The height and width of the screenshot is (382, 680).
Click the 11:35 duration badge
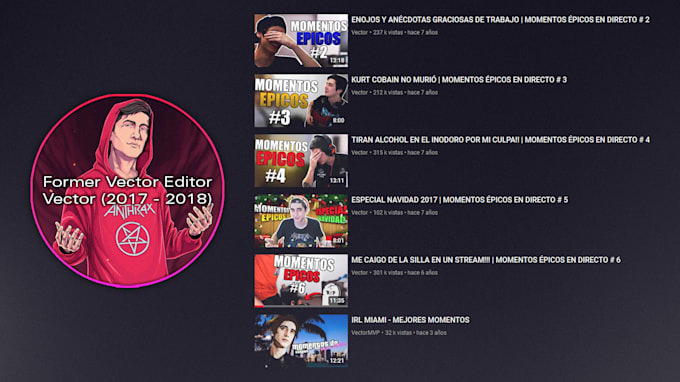point(337,300)
